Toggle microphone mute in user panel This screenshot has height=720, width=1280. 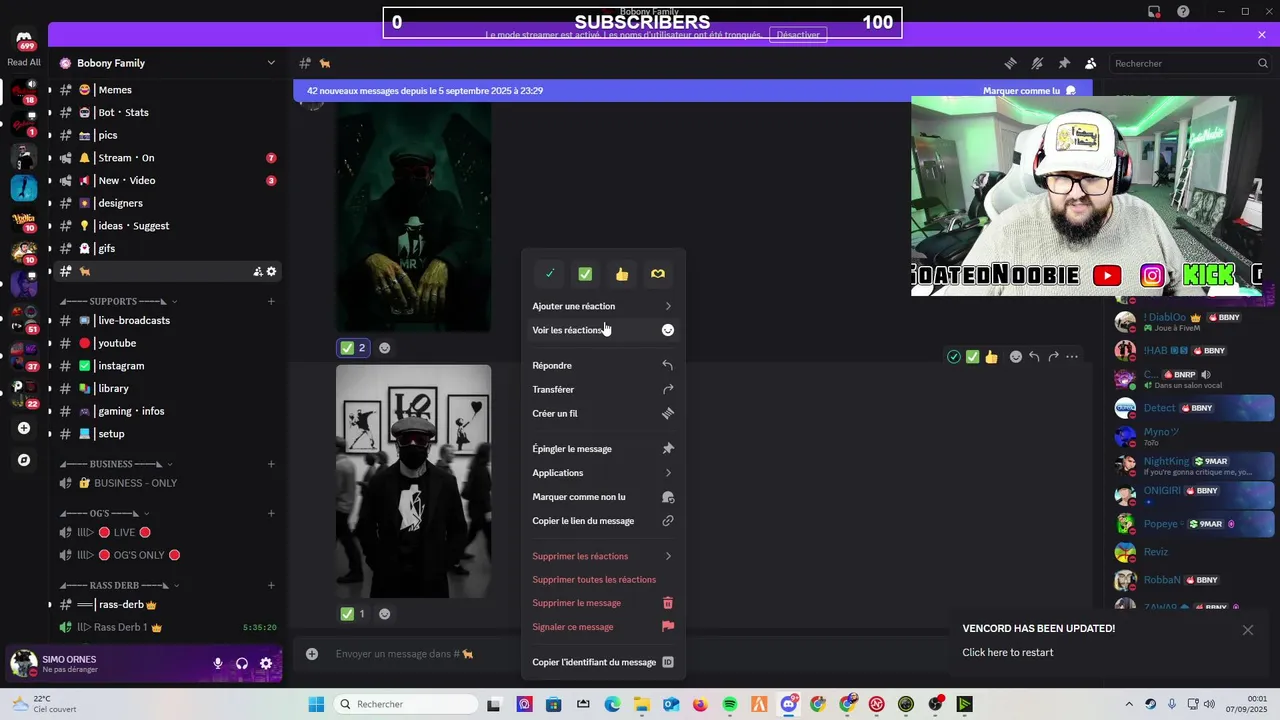click(217, 663)
